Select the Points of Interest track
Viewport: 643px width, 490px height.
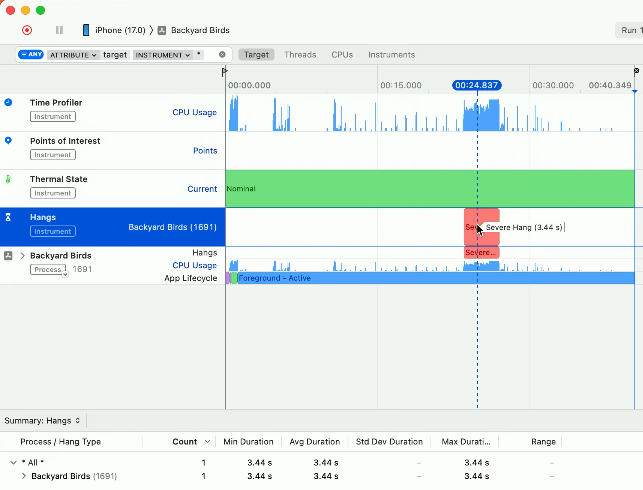coord(112,150)
